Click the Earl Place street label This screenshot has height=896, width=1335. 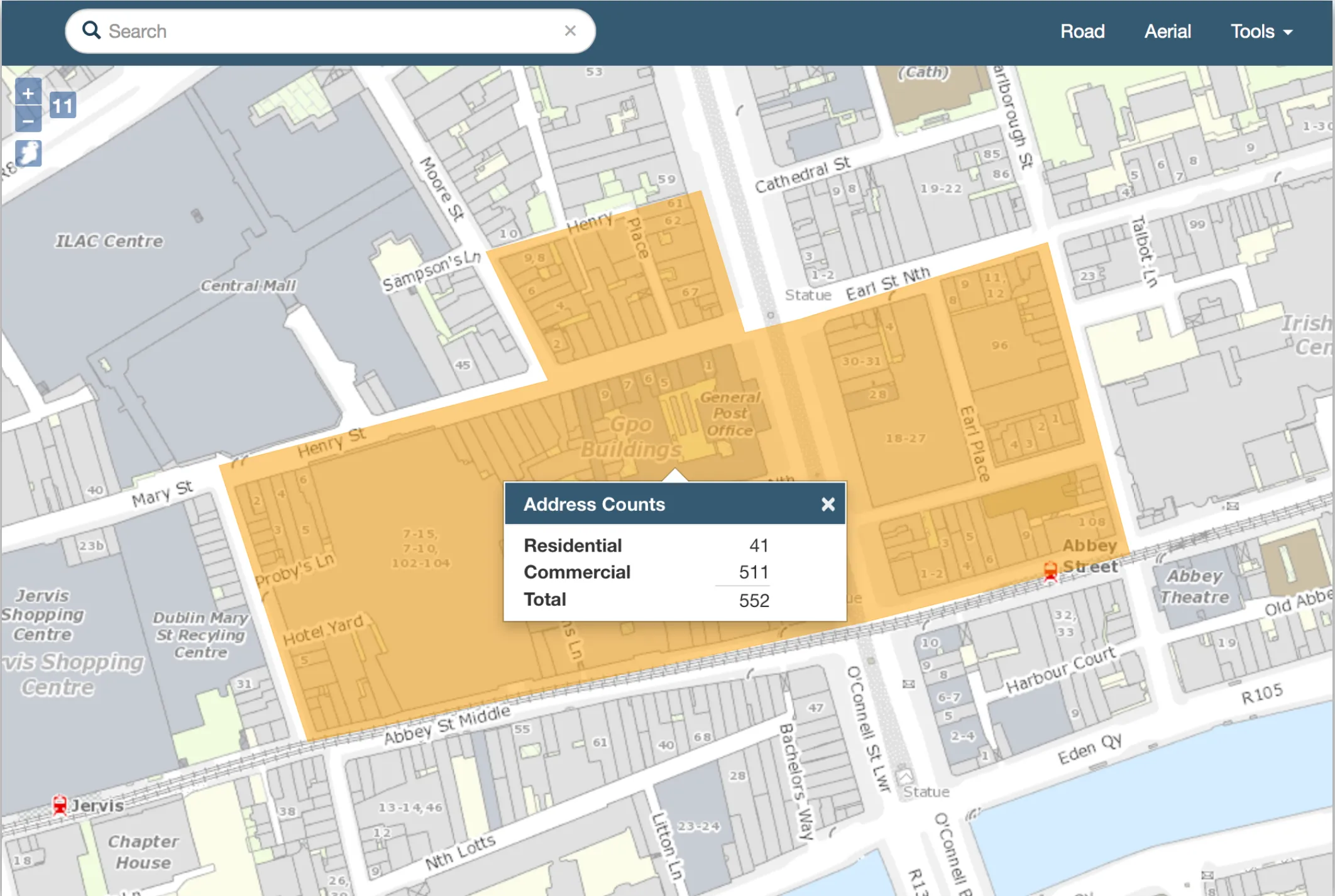[x=975, y=444]
